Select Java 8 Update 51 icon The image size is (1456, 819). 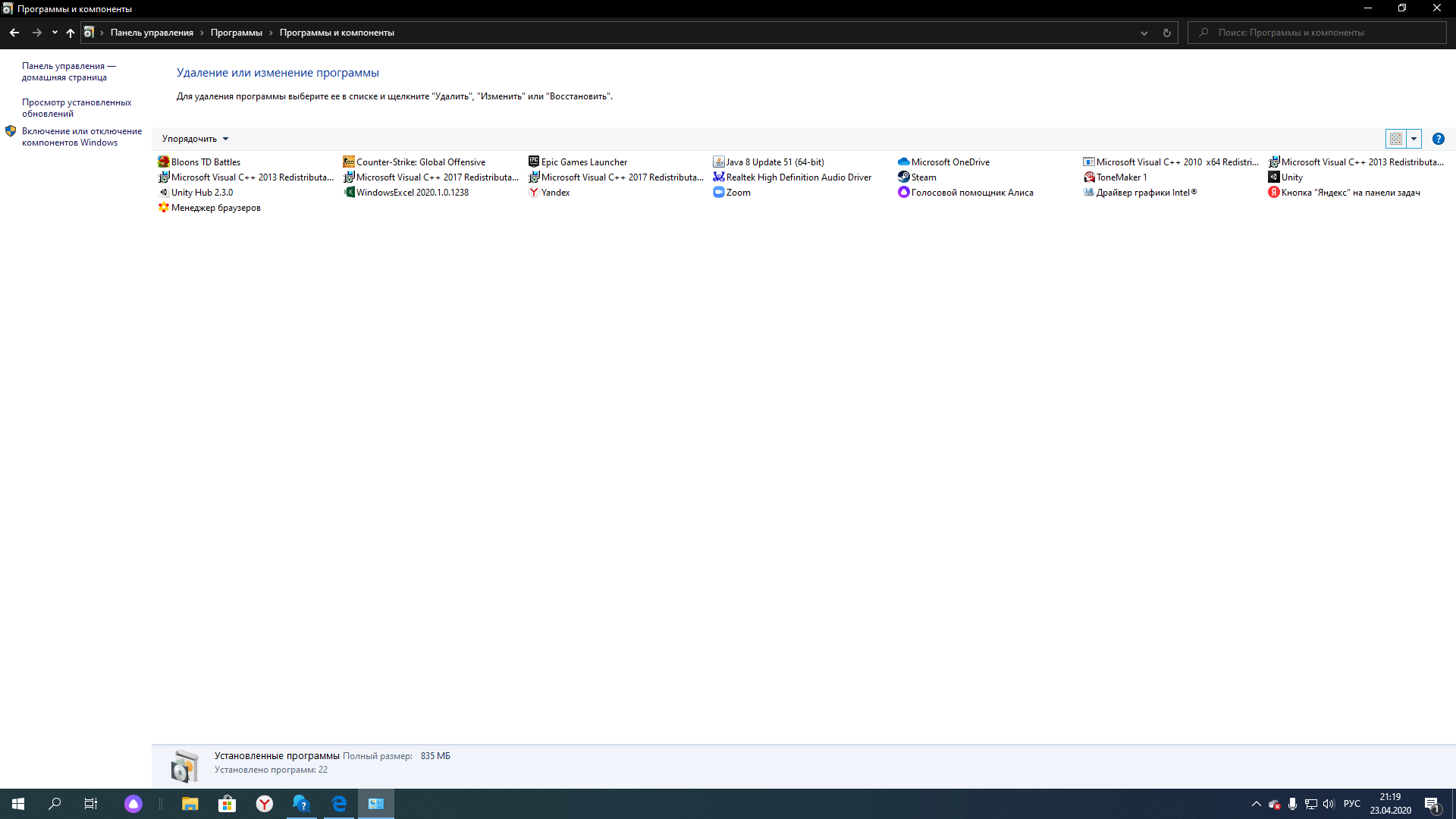pos(718,162)
